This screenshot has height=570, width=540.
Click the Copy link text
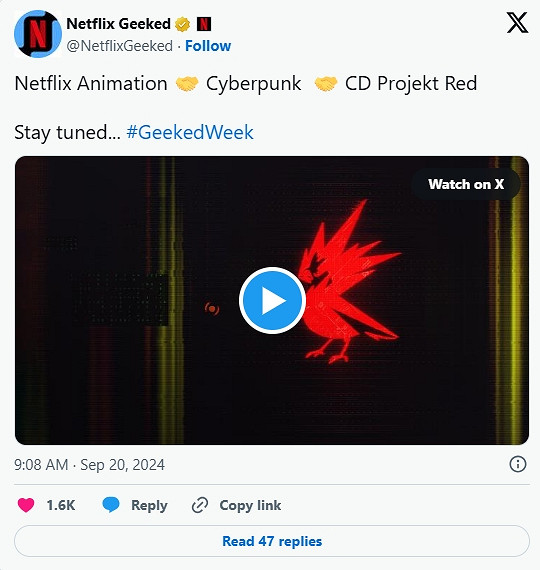250,505
